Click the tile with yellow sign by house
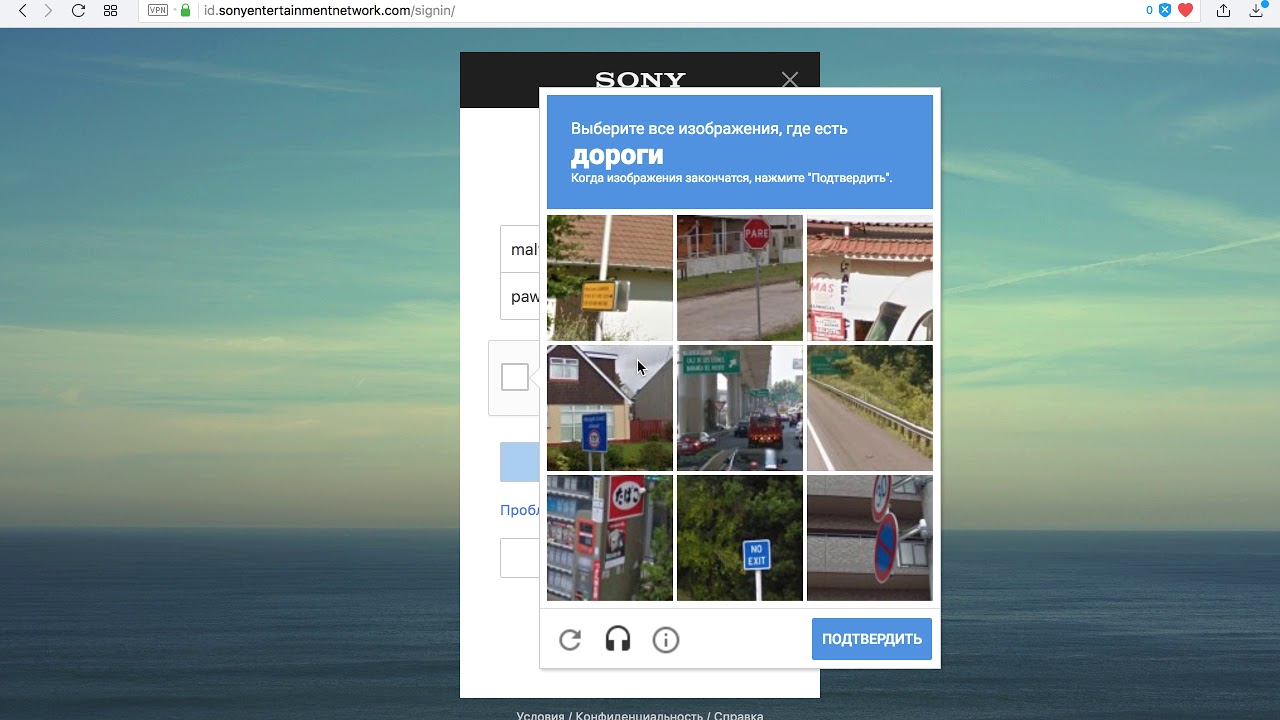Screen dimensions: 1280x720 click(610, 278)
